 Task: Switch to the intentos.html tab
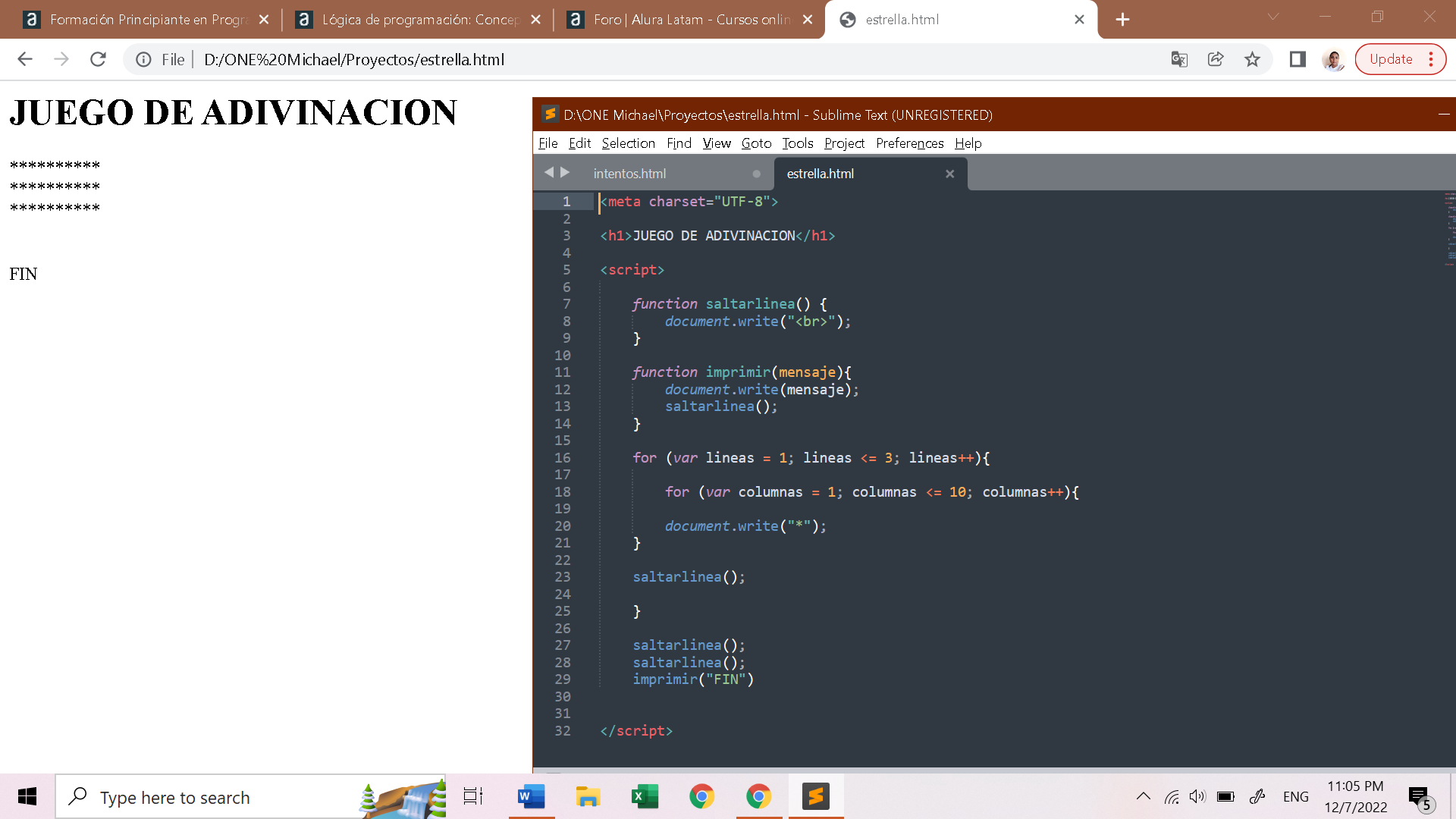tap(629, 173)
